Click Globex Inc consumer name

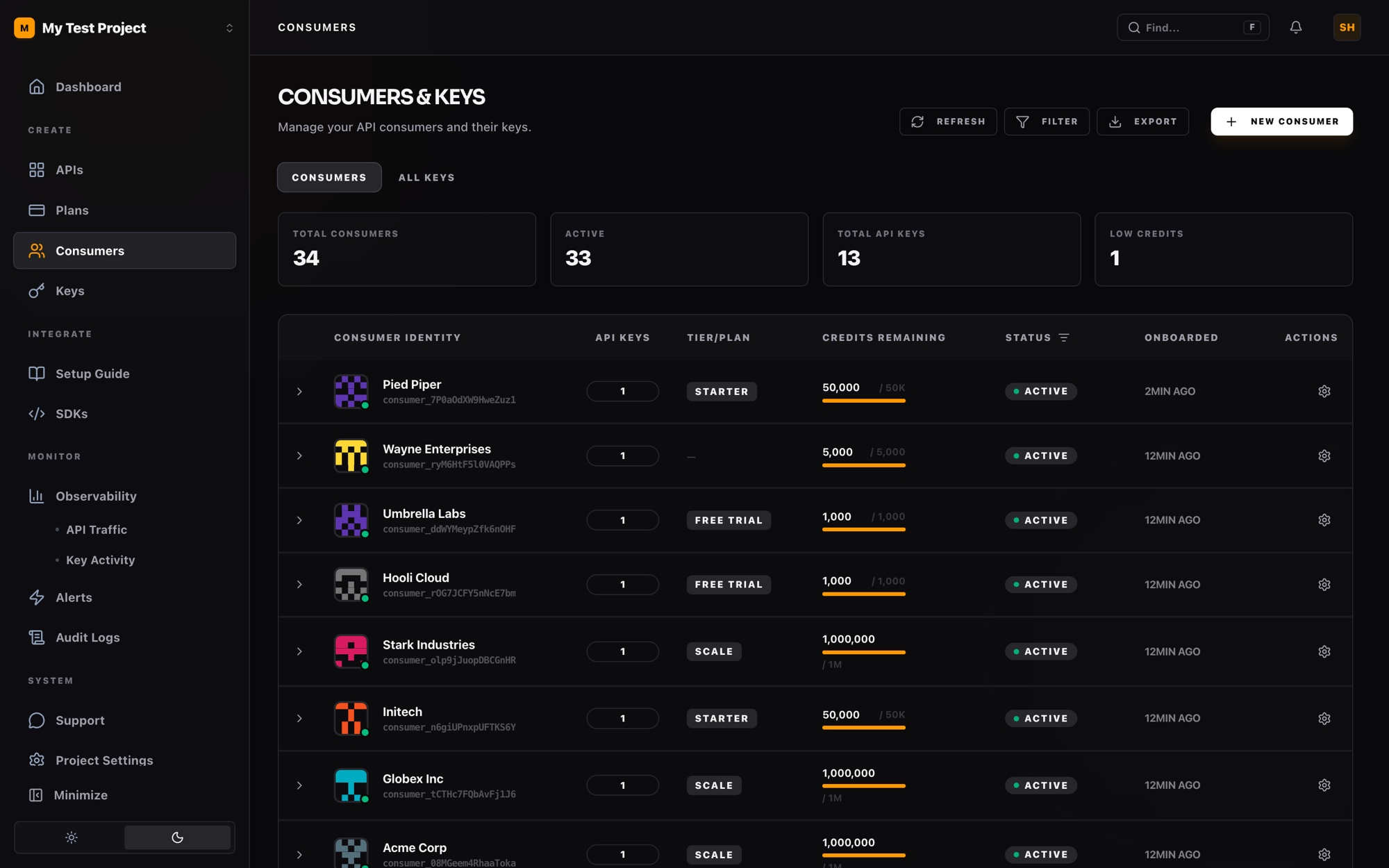413,779
